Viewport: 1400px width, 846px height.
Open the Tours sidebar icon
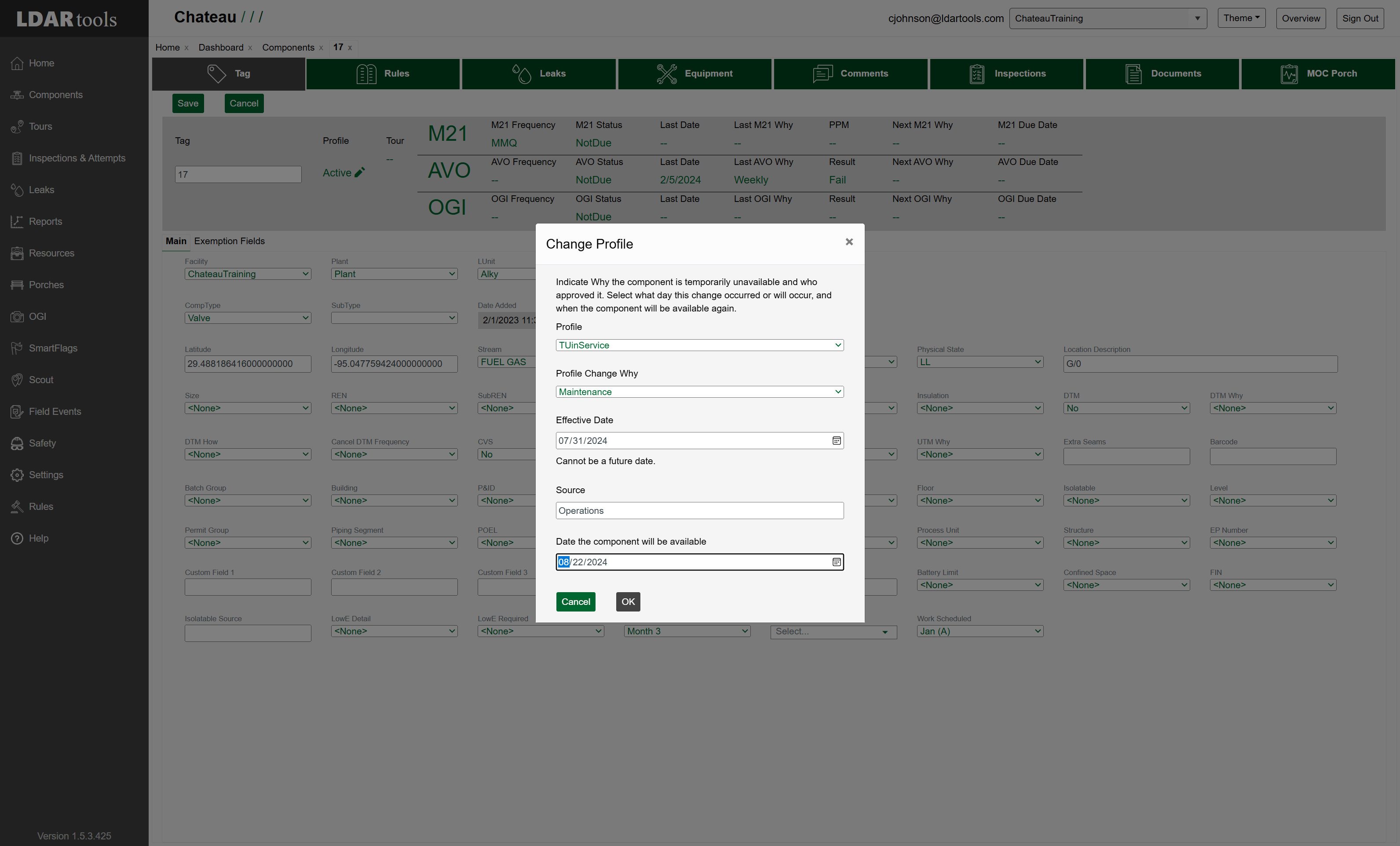(x=17, y=127)
